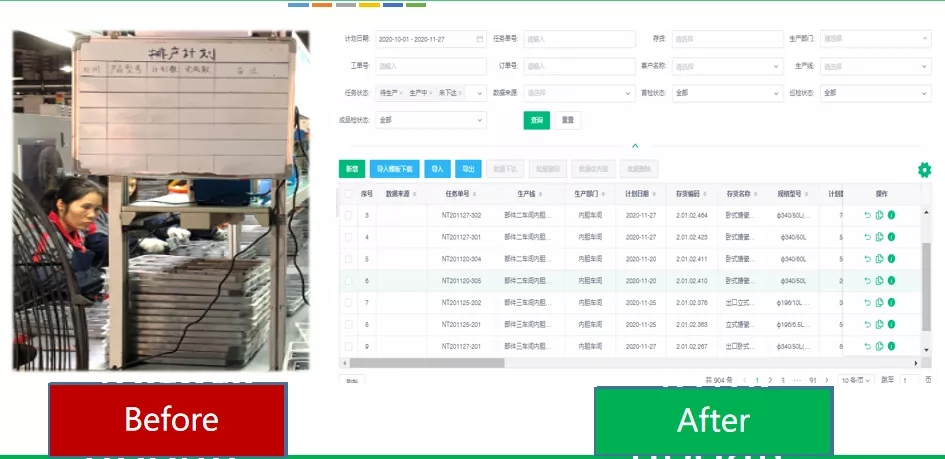Click the undo arrow icon in row 3
The height and width of the screenshot is (459, 945).
click(x=867, y=215)
